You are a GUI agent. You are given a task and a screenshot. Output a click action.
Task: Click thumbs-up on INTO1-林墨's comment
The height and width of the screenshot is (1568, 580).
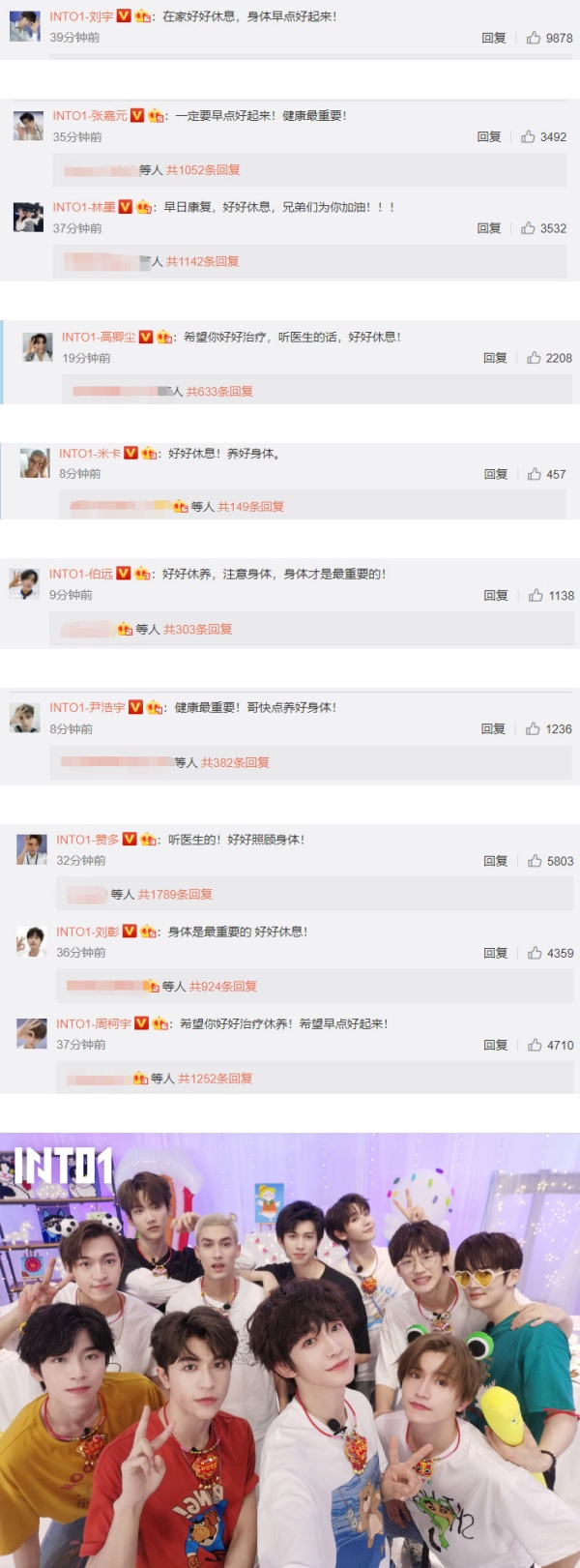click(x=528, y=228)
